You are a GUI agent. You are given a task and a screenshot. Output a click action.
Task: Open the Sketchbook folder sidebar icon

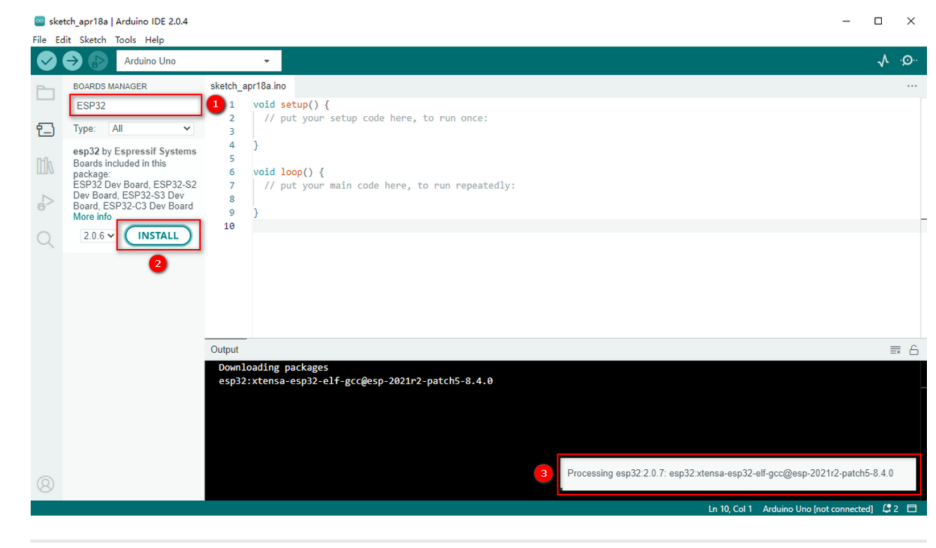pos(45,93)
